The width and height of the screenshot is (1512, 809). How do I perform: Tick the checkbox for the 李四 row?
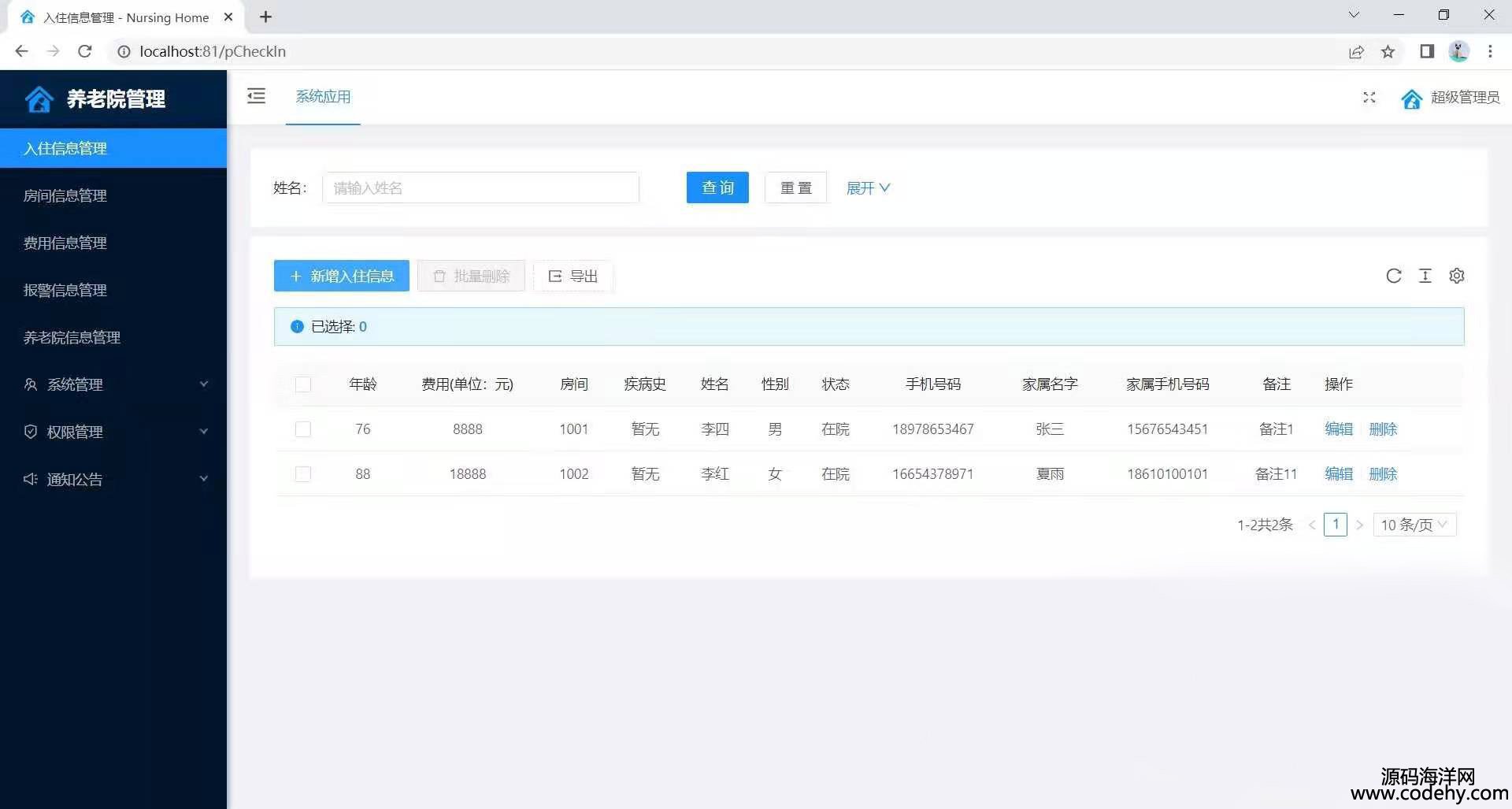click(x=303, y=429)
